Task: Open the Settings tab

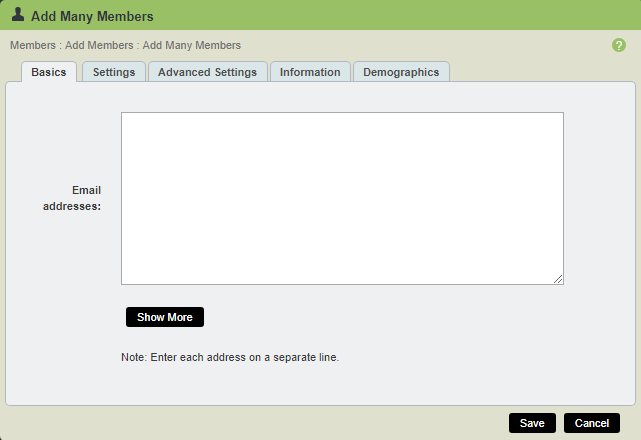Action: click(114, 72)
